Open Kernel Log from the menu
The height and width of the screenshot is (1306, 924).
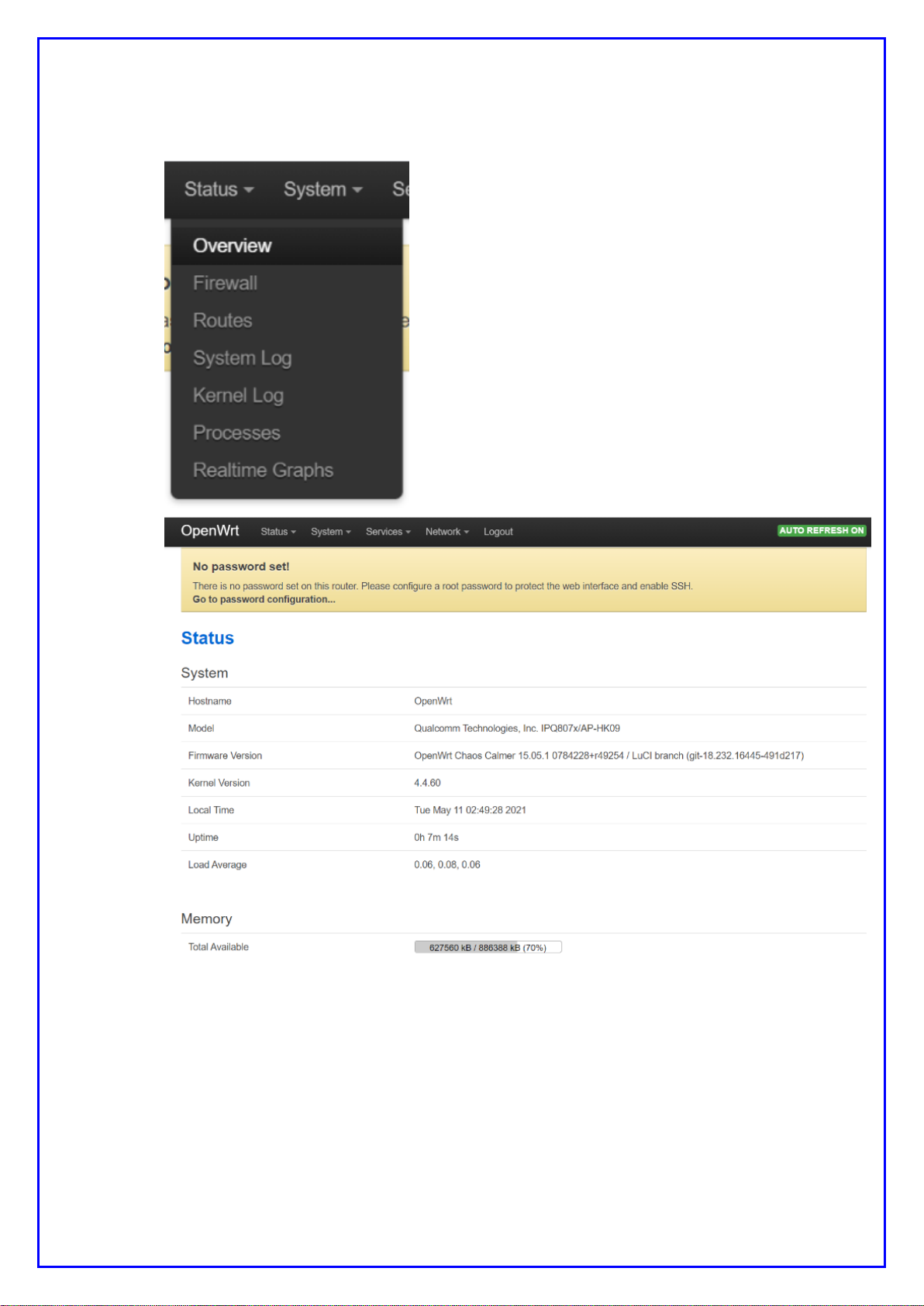click(287, 395)
